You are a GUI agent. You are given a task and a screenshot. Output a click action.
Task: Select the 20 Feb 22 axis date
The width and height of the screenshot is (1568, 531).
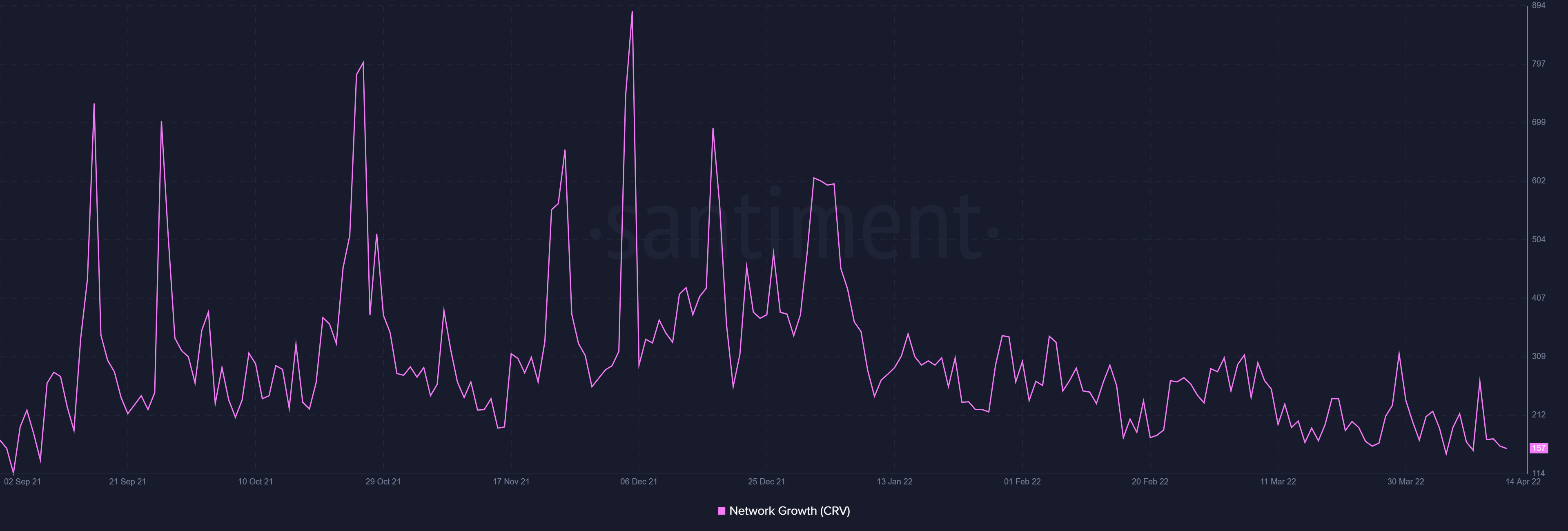tap(1150, 482)
